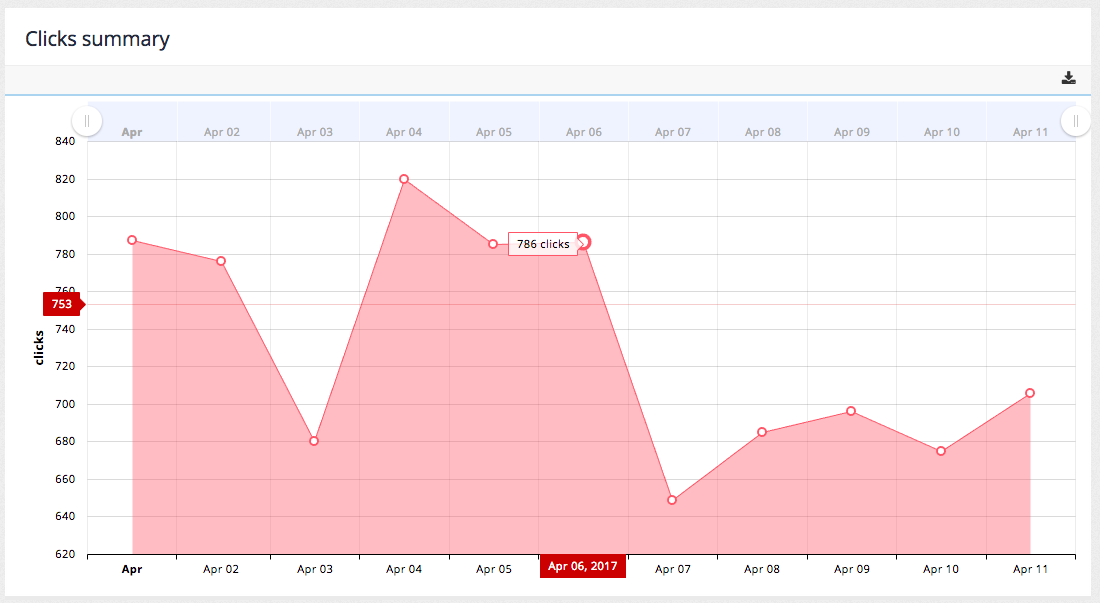Click the right range selector handle
Screen dimensions: 1100x603
click(1075, 120)
